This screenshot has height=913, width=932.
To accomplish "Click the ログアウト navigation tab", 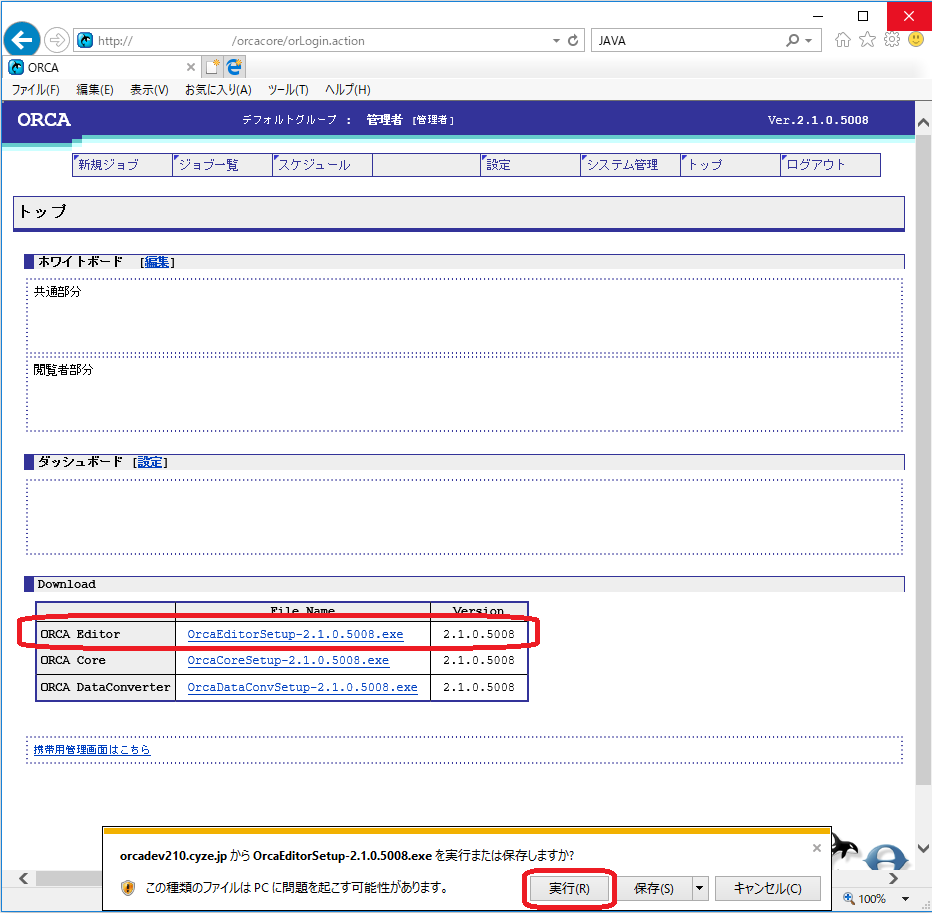I will pos(830,165).
